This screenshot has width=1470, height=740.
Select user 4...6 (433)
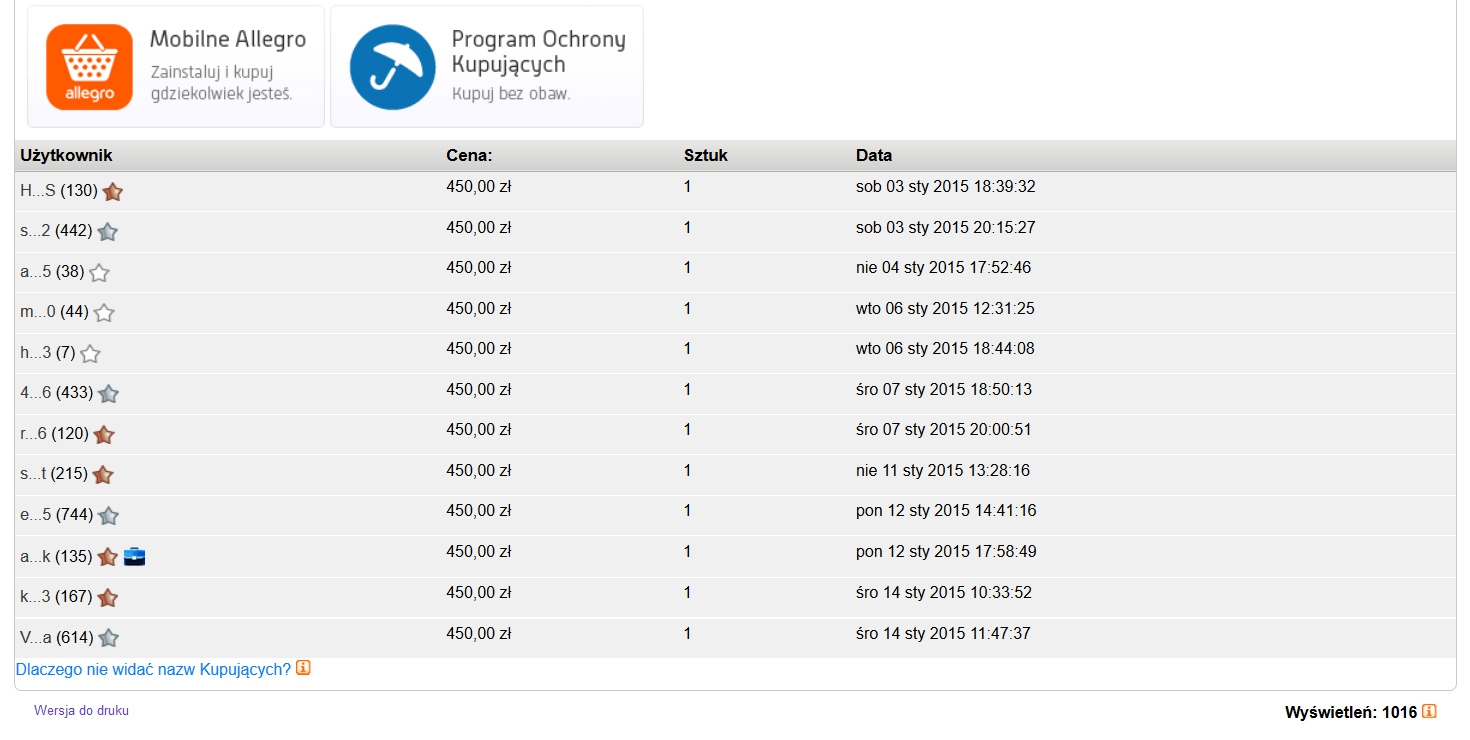point(57,393)
